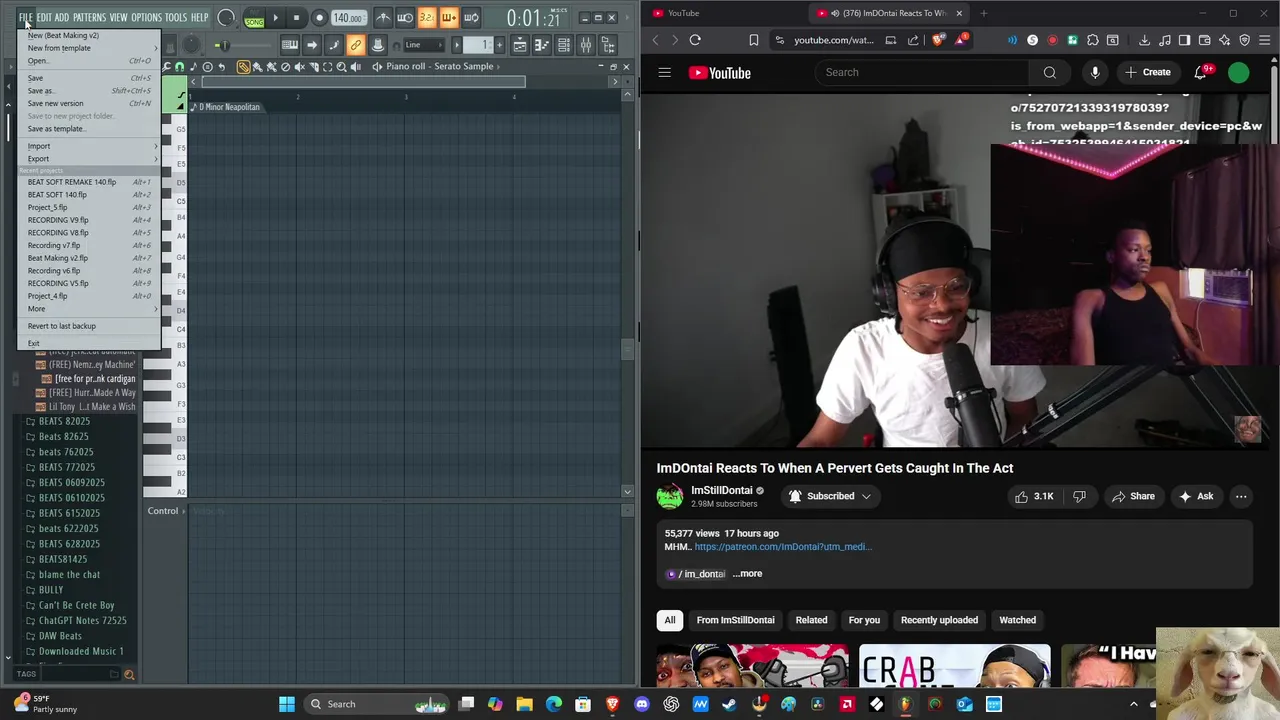Click the typing keyboard to piano icon

pos(290,45)
